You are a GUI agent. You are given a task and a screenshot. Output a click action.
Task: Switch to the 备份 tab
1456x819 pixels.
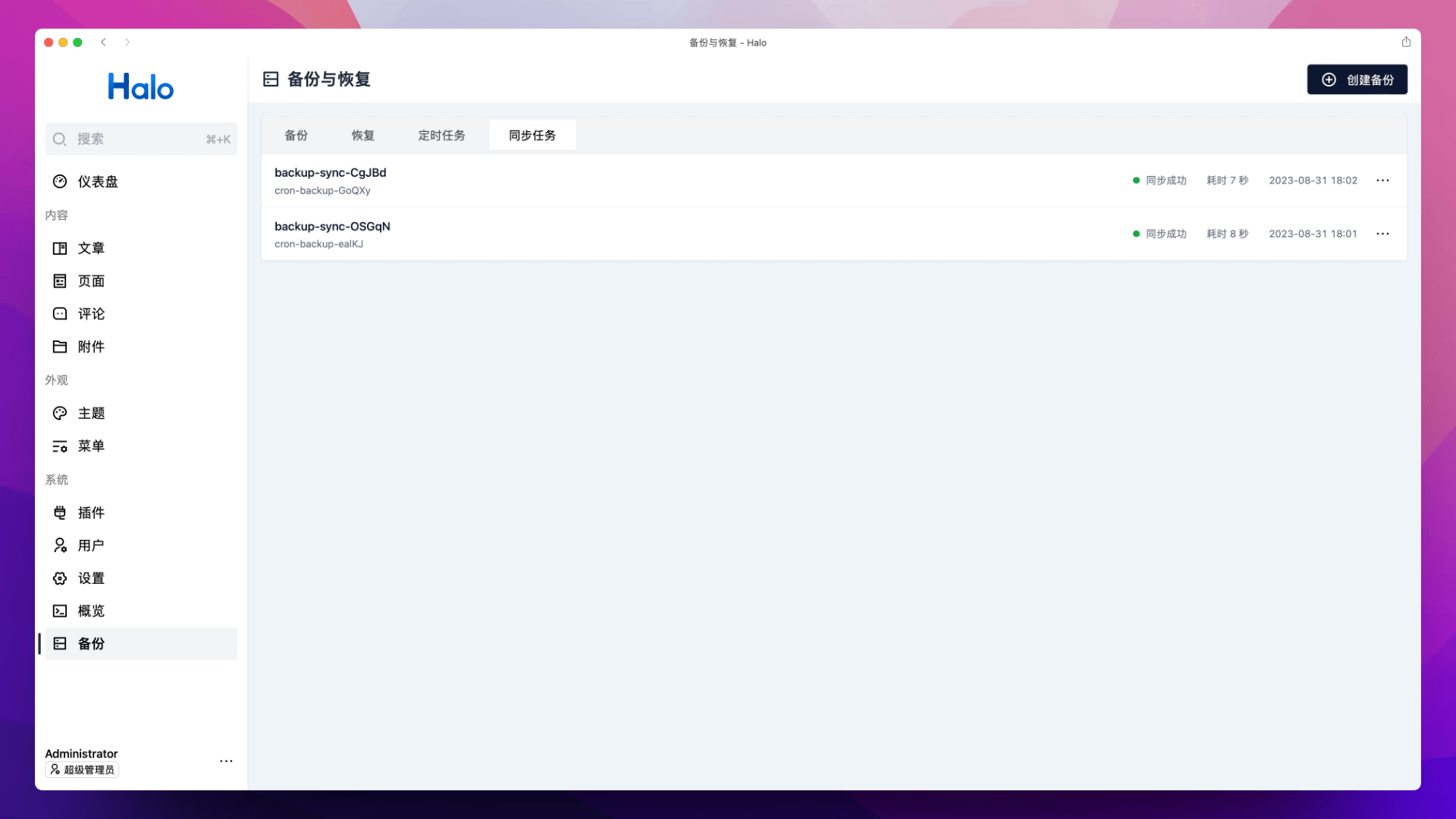[296, 135]
